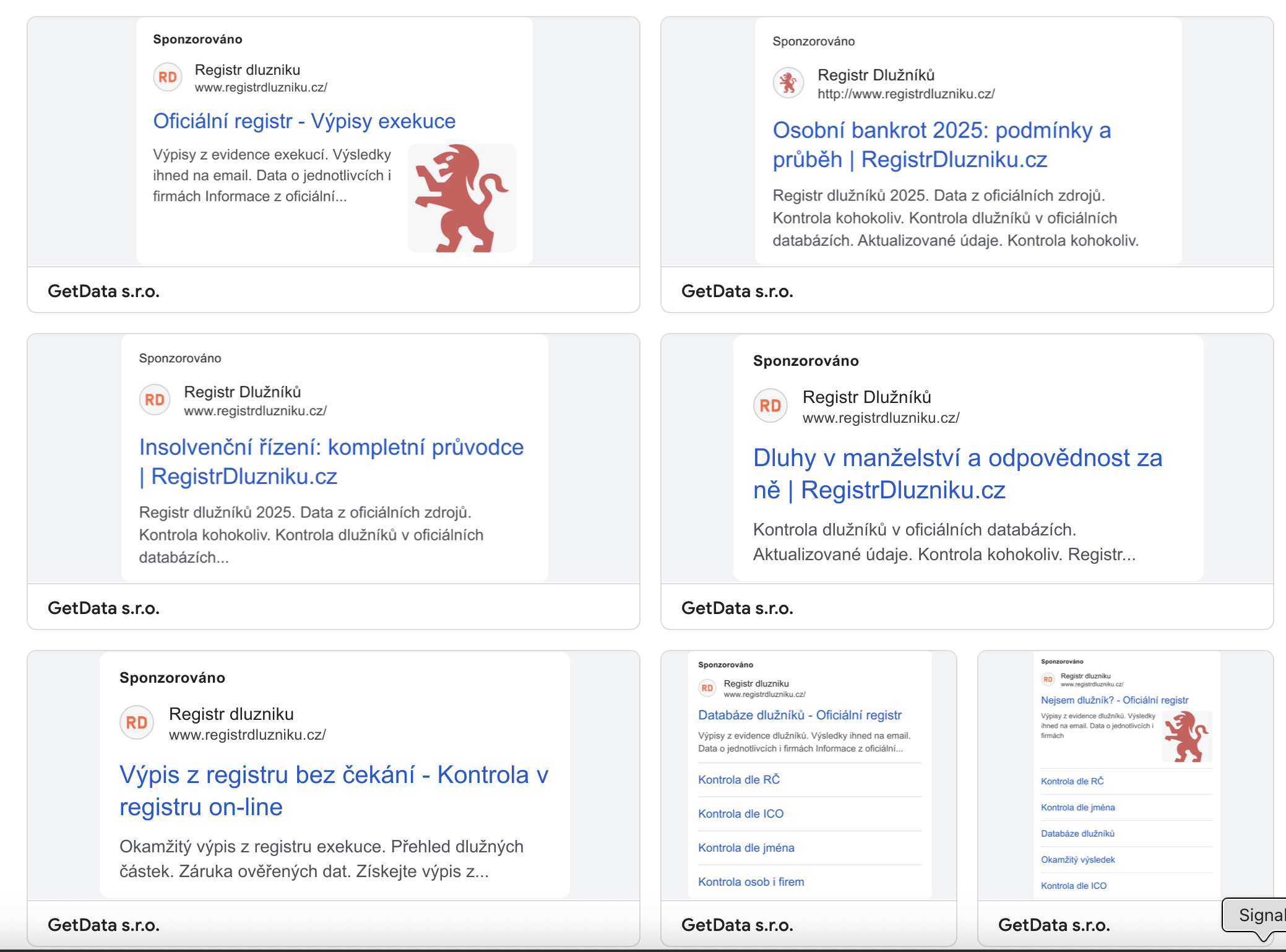Image resolution: width=1286 pixels, height=952 pixels.
Task: Click the RD logo in 'Dluhy v manželství' ad
Action: 770,406
